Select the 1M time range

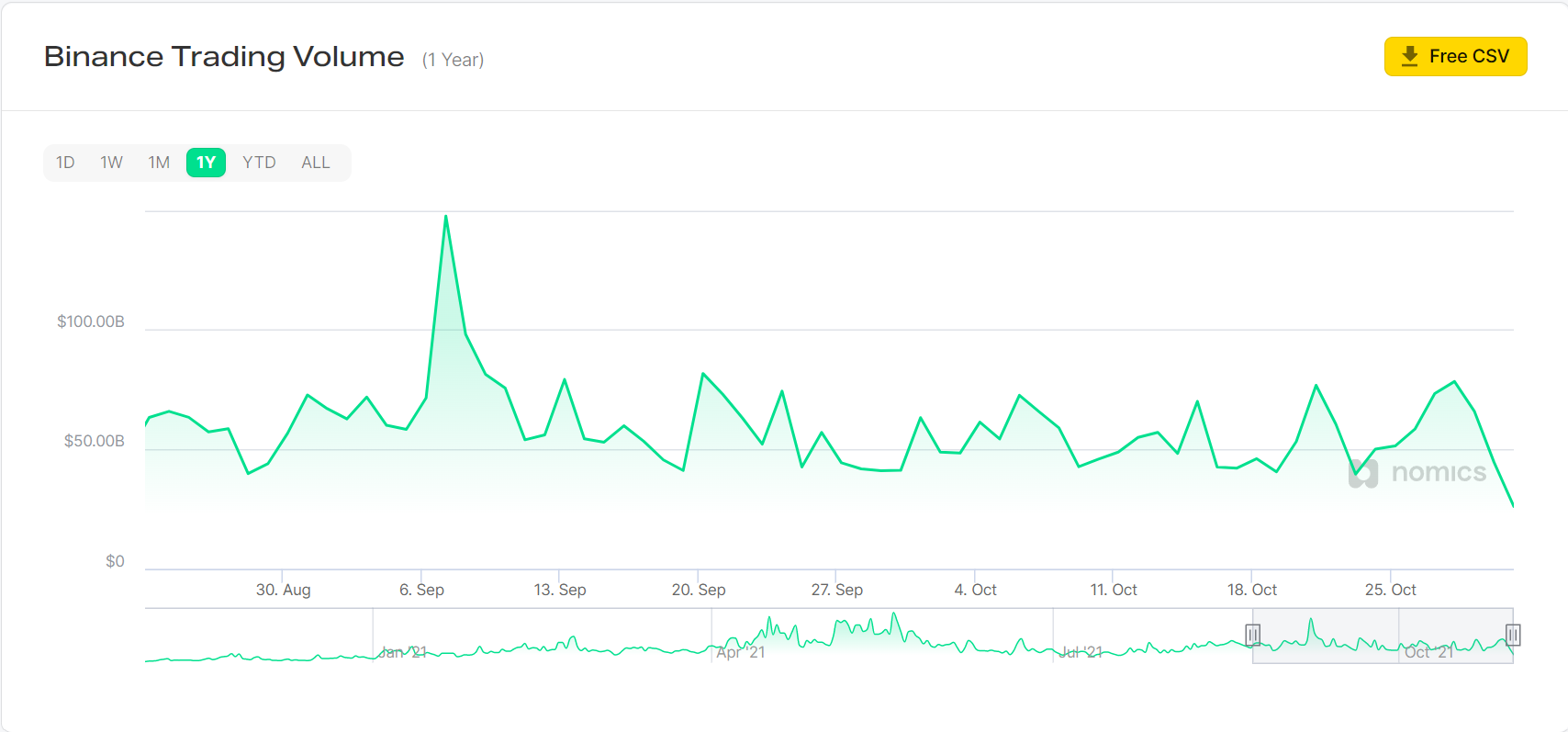159,163
